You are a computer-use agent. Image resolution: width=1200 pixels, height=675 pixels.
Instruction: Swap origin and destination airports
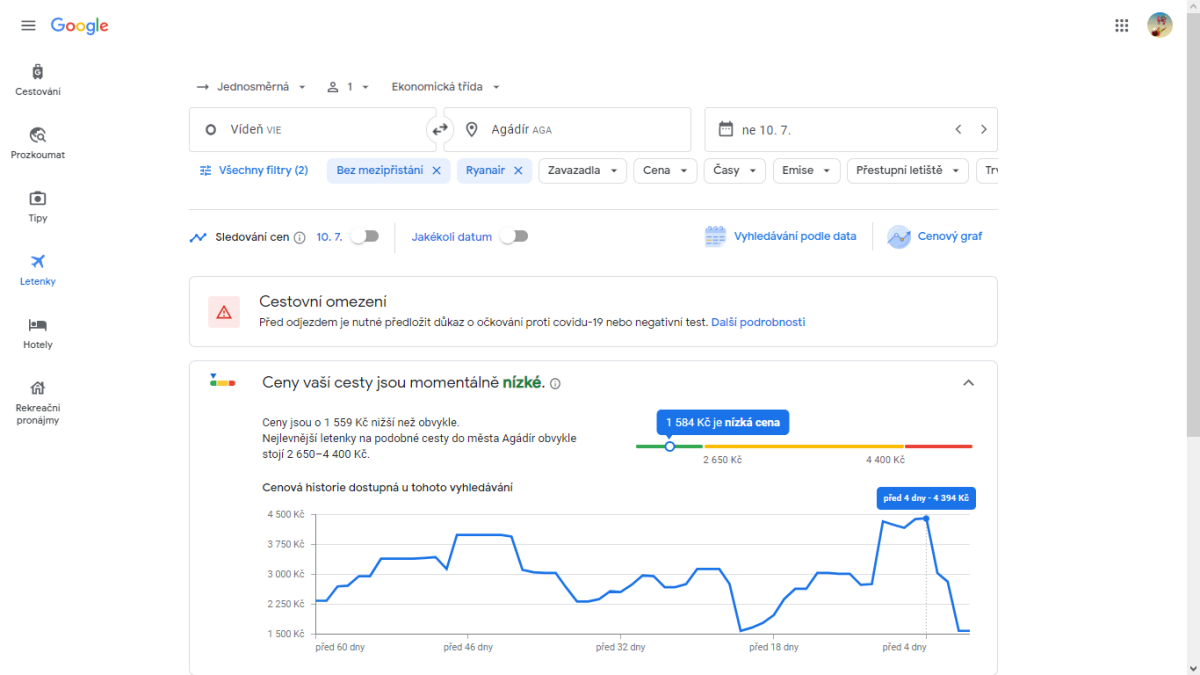[x=439, y=130]
